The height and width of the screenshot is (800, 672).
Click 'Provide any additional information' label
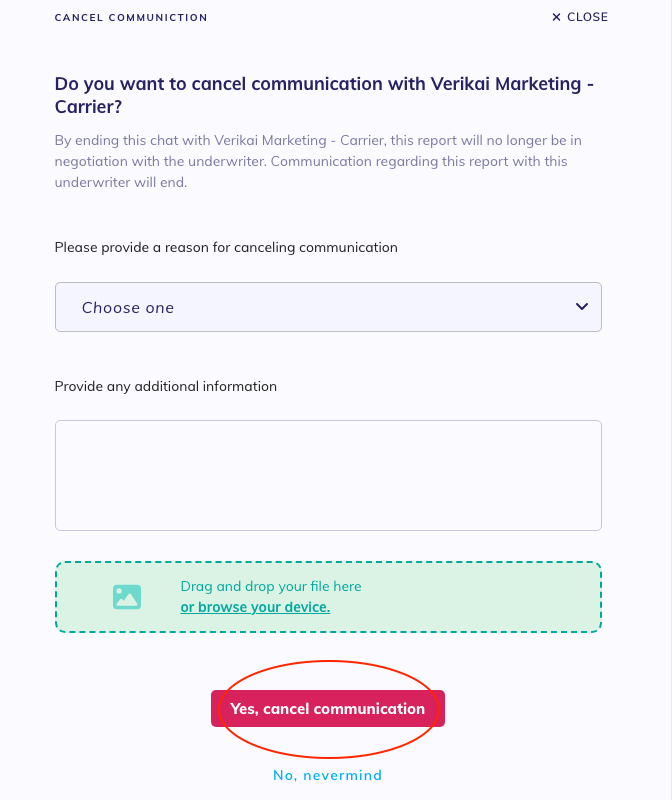coord(166,386)
